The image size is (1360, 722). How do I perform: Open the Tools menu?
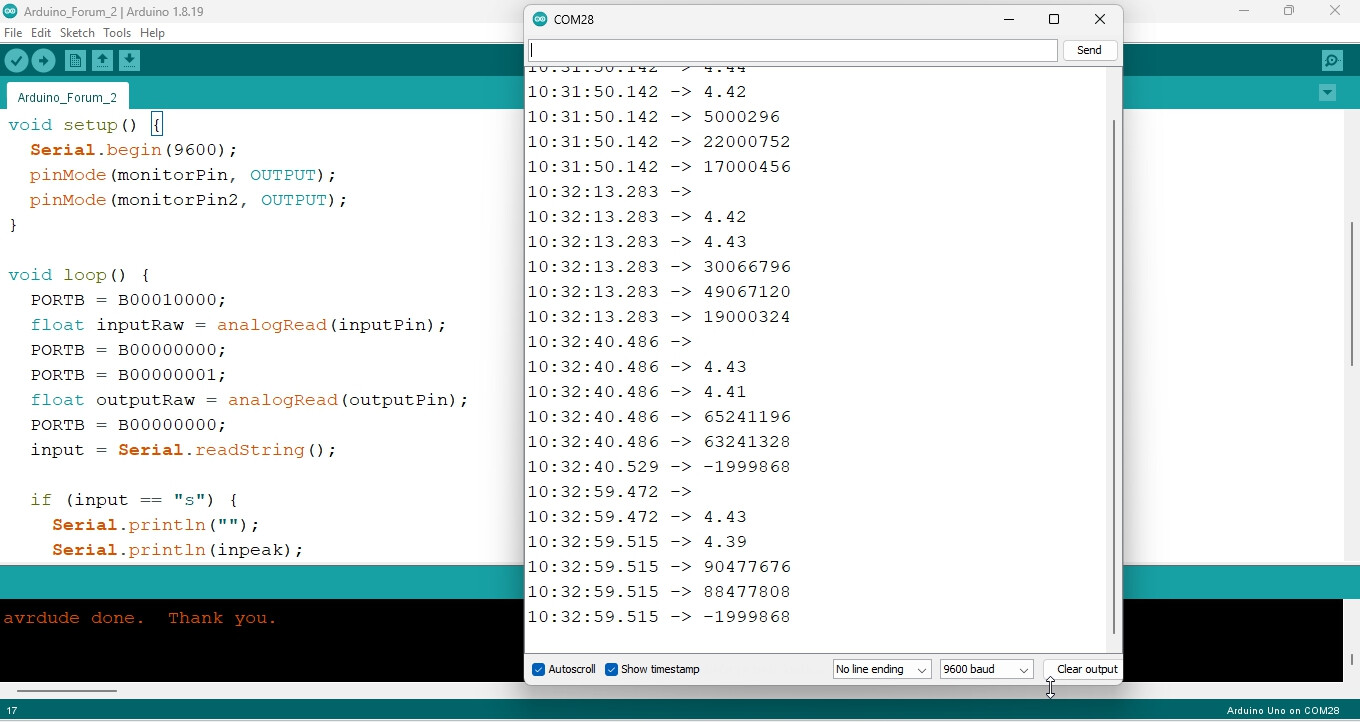pos(117,32)
